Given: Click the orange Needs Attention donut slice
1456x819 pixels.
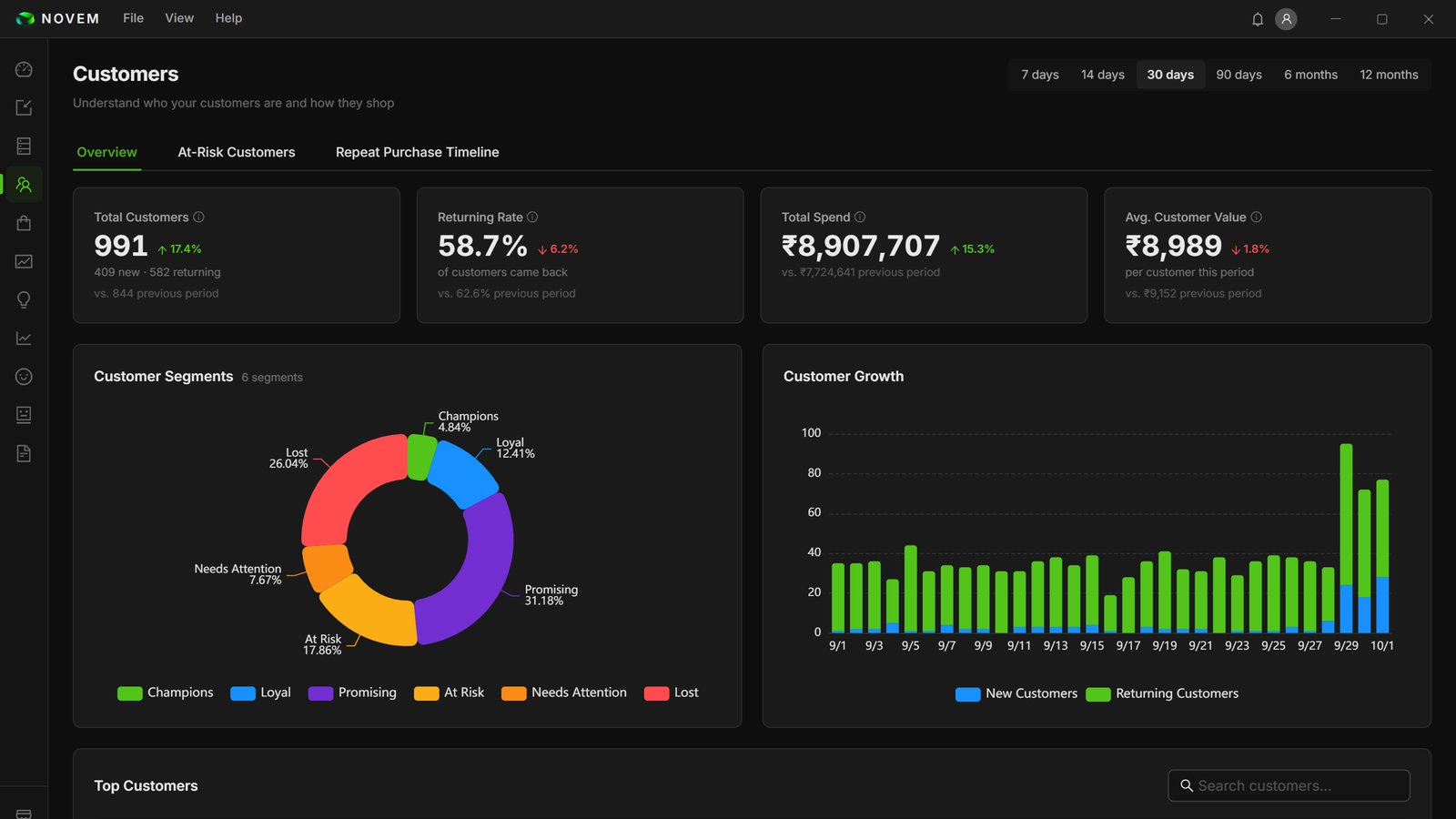Looking at the screenshot, I should (328, 566).
